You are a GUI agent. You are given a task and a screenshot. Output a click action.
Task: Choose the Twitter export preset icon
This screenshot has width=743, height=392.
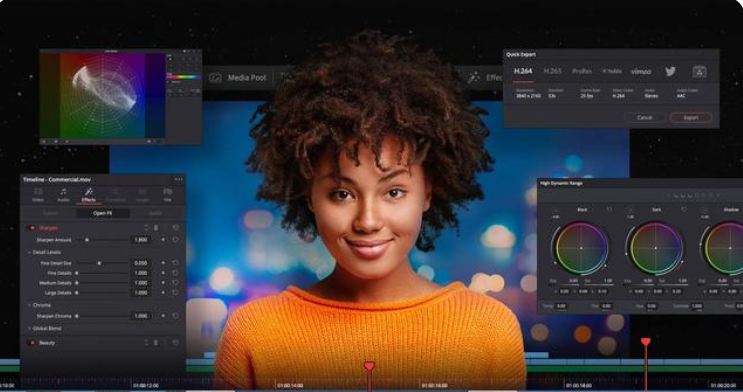click(x=670, y=72)
